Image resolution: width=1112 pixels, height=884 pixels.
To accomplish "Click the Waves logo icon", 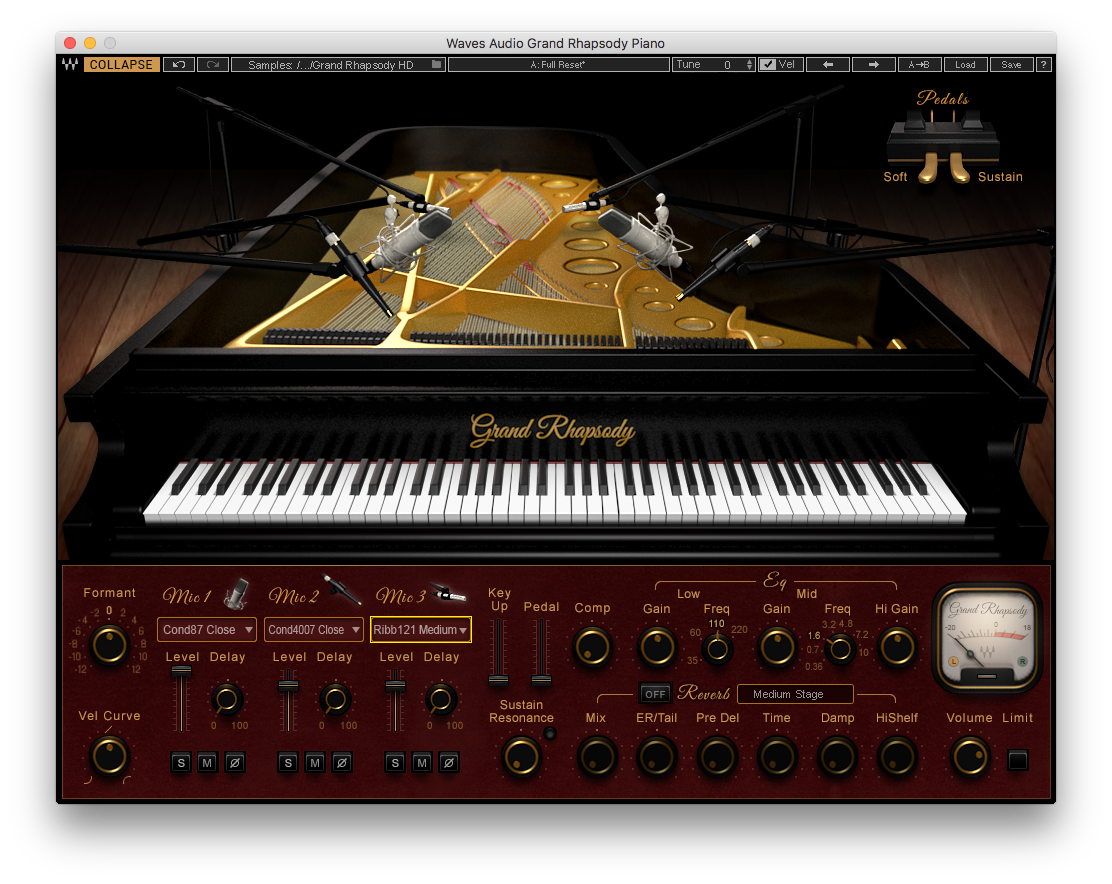I will [70, 65].
